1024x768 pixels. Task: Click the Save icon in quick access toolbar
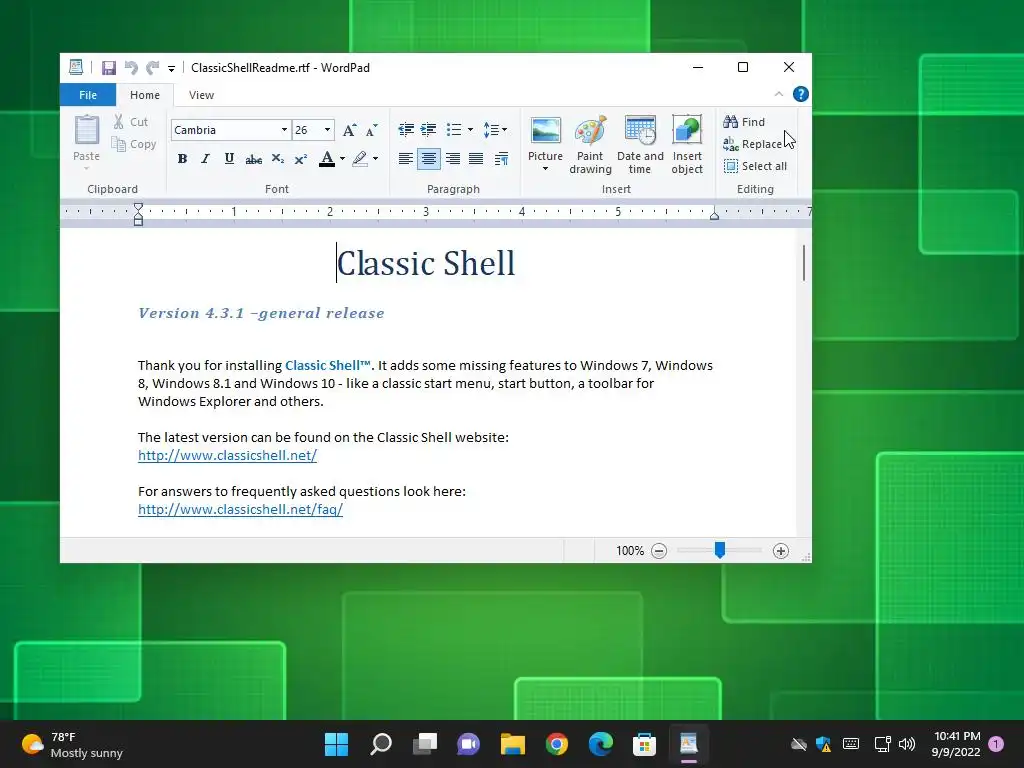pos(108,67)
